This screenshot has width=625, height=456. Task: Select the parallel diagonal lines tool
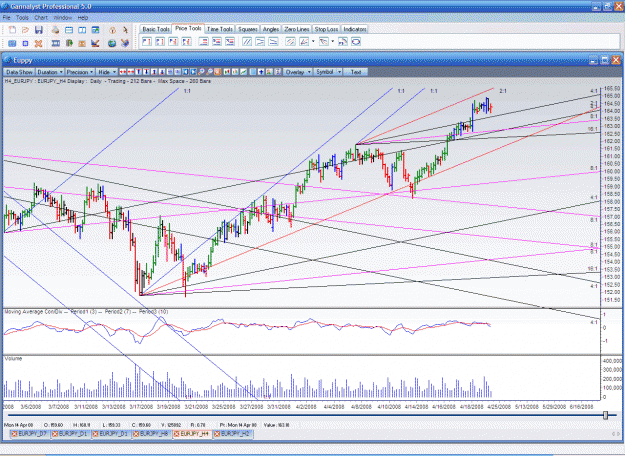pyautogui.click(x=247, y=41)
